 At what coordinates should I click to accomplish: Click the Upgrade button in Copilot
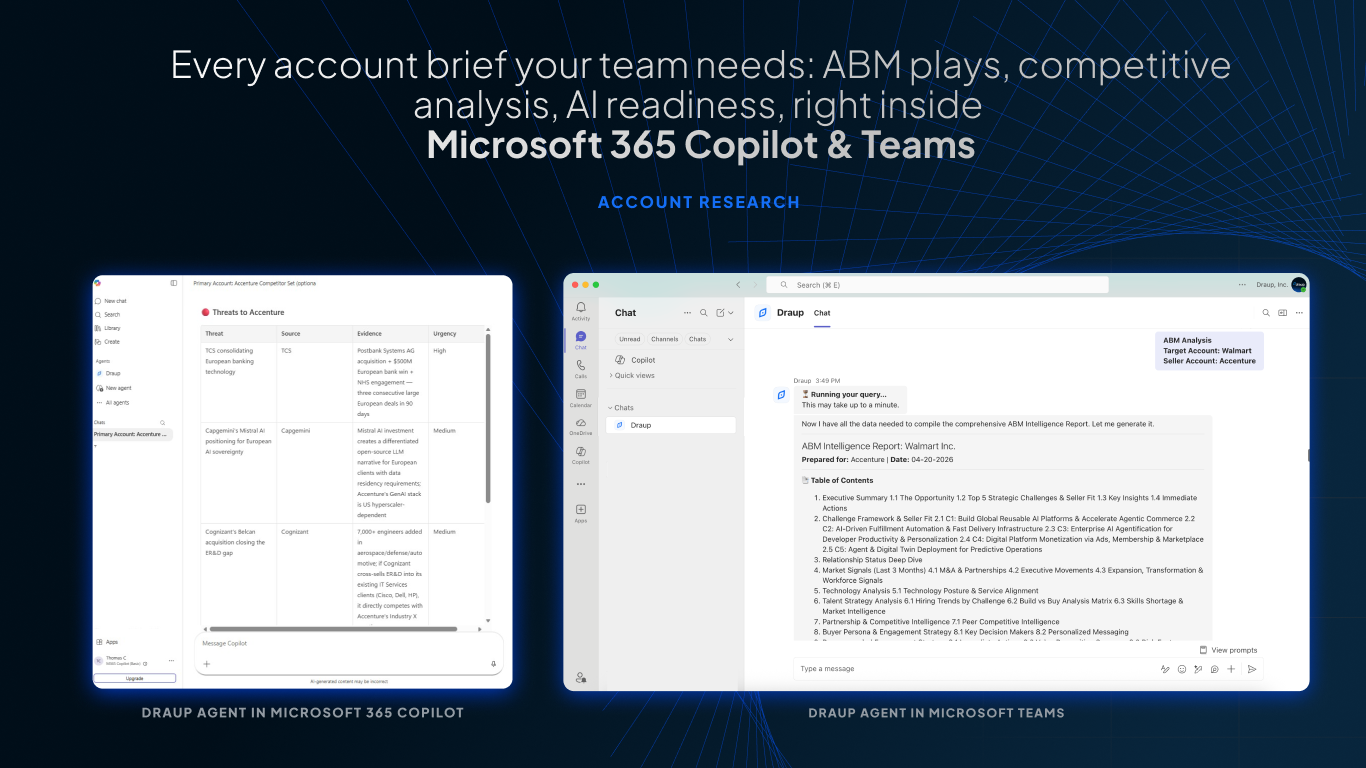tap(134, 678)
